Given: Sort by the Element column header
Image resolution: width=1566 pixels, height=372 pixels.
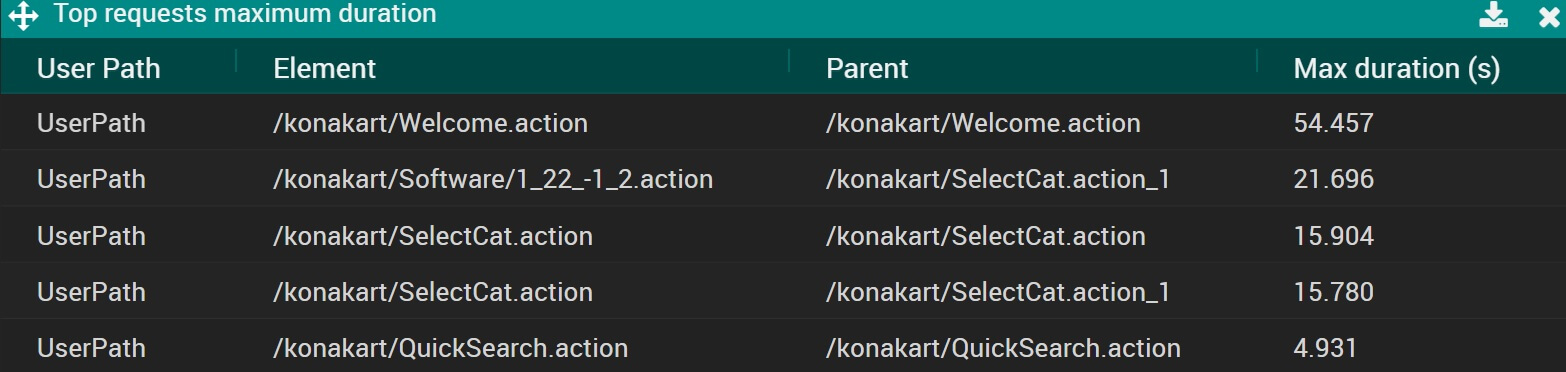Looking at the screenshot, I should (325, 68).
